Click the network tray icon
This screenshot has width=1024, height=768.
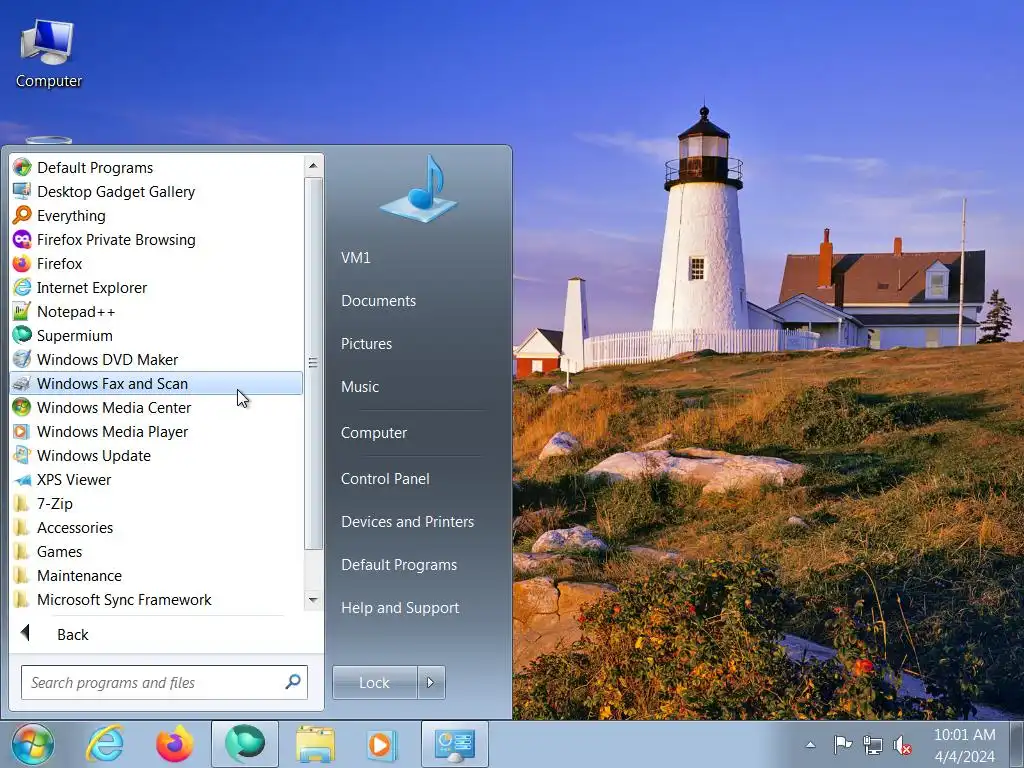pos(872,744)
